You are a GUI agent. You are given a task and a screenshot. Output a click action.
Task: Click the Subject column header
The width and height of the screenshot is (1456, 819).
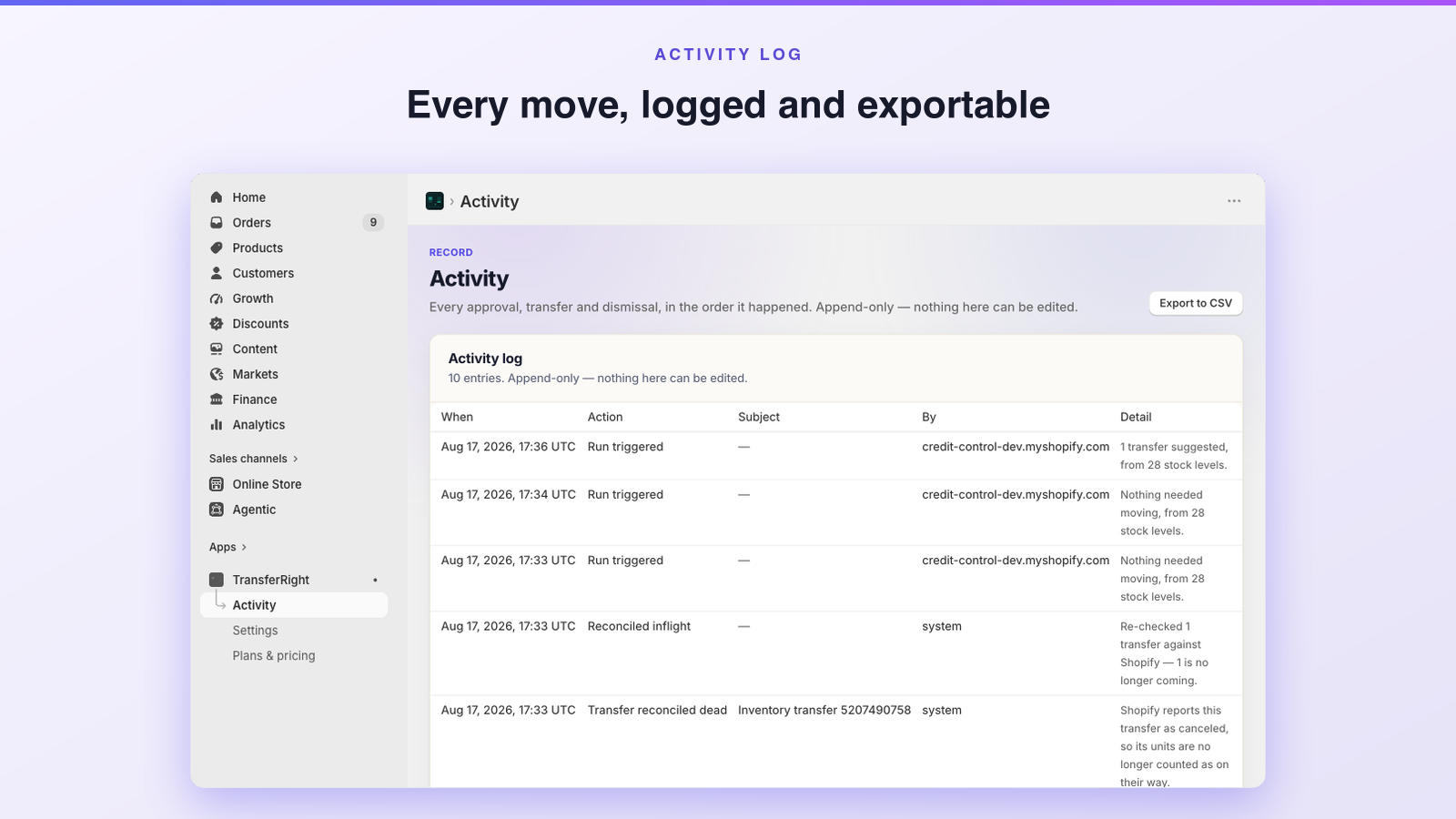759,417
